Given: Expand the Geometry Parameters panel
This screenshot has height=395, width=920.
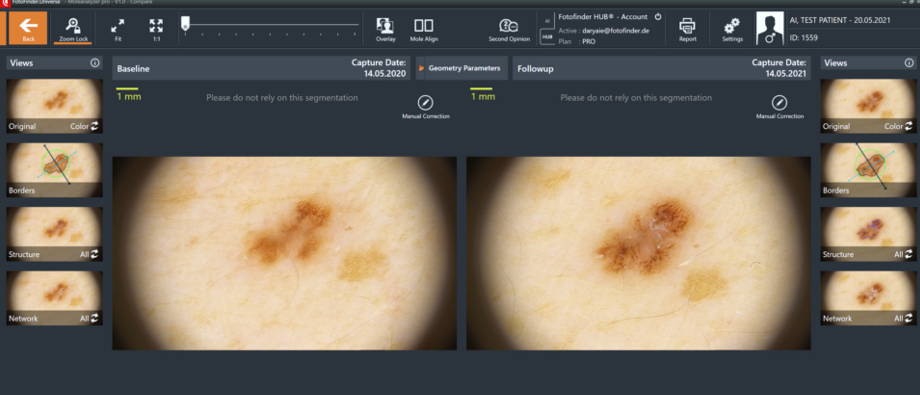Looking at the screenshot, I should click(461, 68).
